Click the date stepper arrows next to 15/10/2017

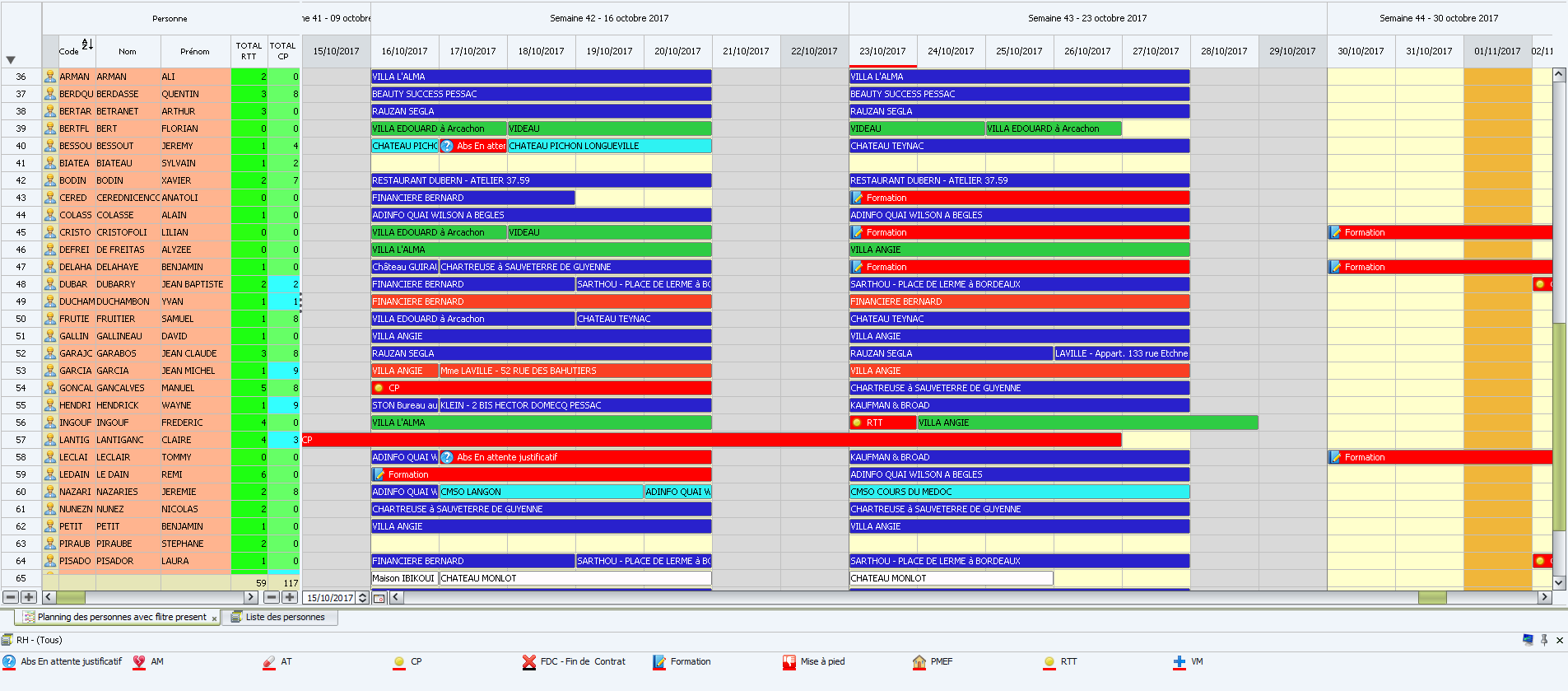pos(363,598)
